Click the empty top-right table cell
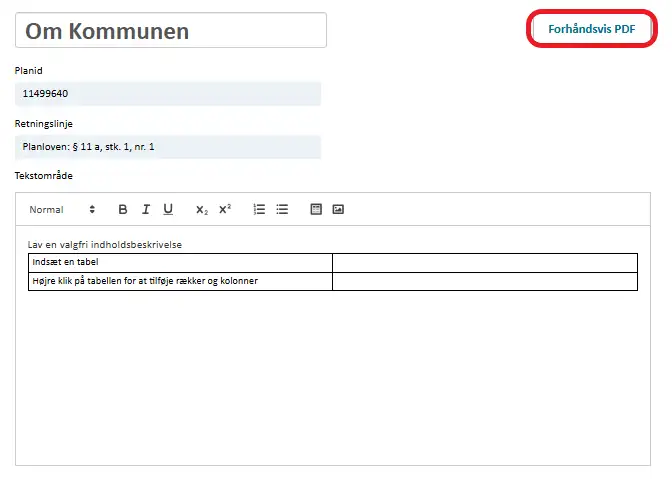 (x=484, y=262)
